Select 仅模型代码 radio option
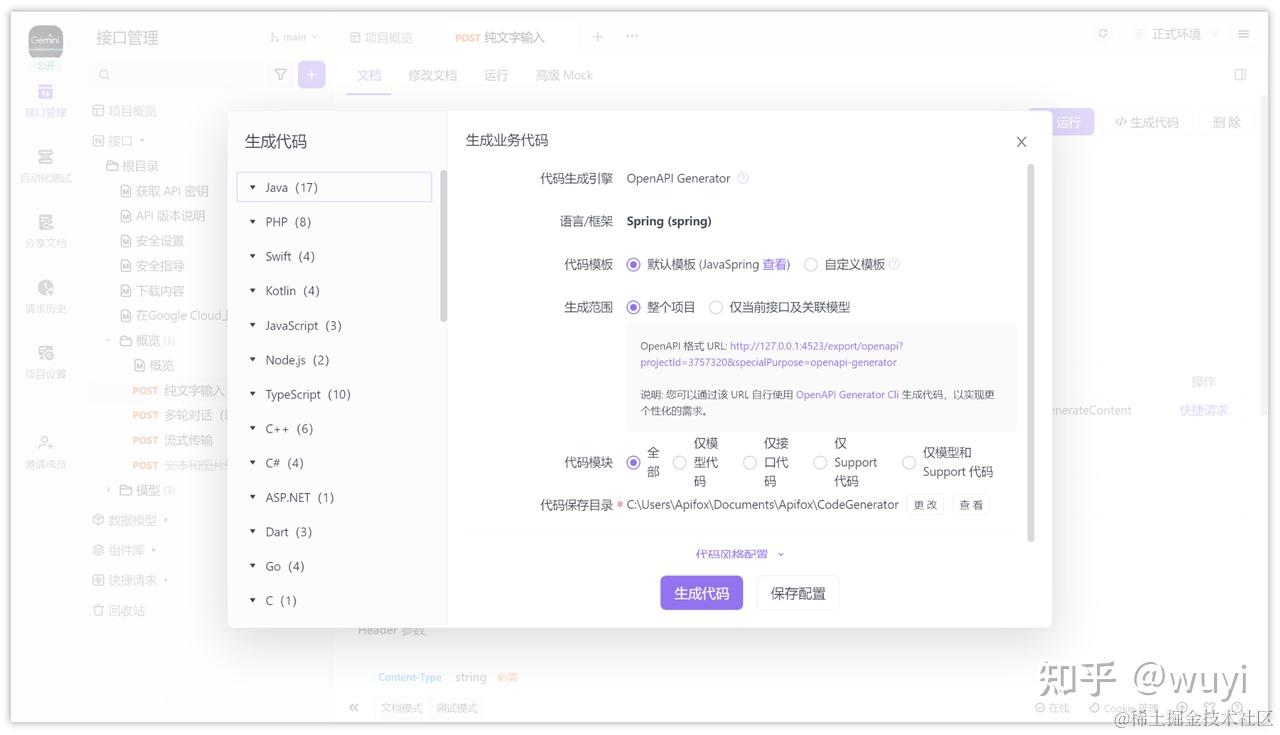The width and height of the screenshot is (1280, 735). coord(680,463)
